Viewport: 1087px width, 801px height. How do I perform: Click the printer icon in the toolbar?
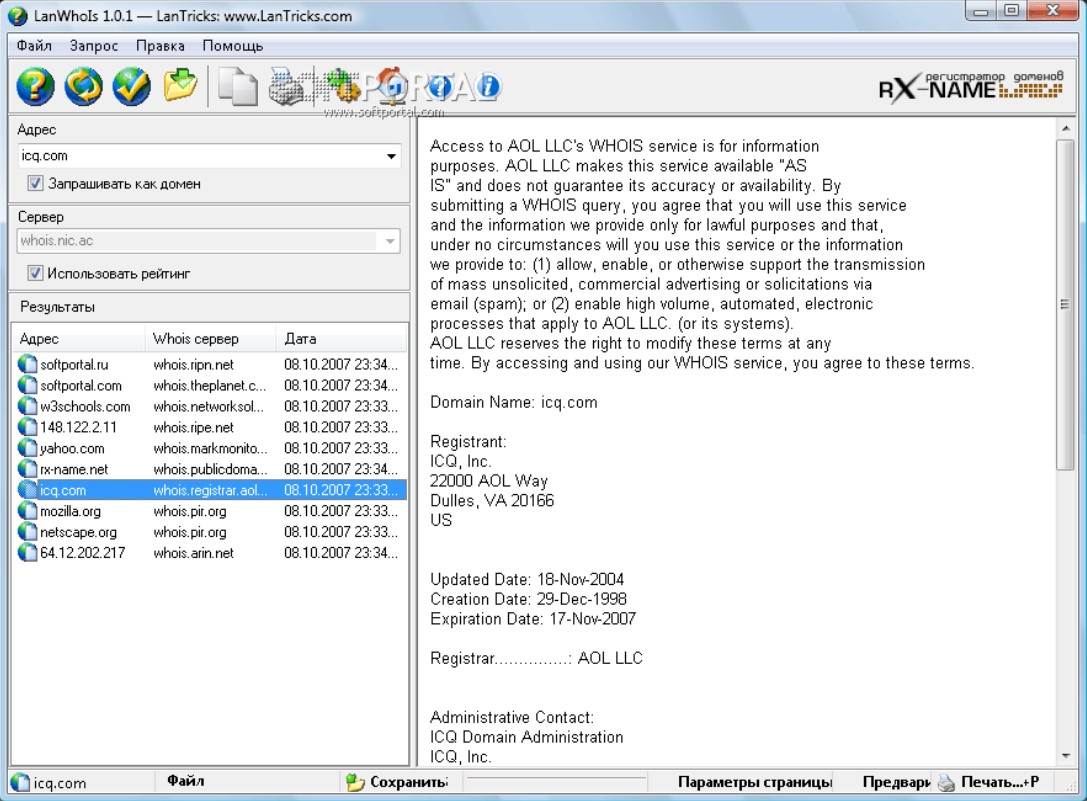coord(288,87)
